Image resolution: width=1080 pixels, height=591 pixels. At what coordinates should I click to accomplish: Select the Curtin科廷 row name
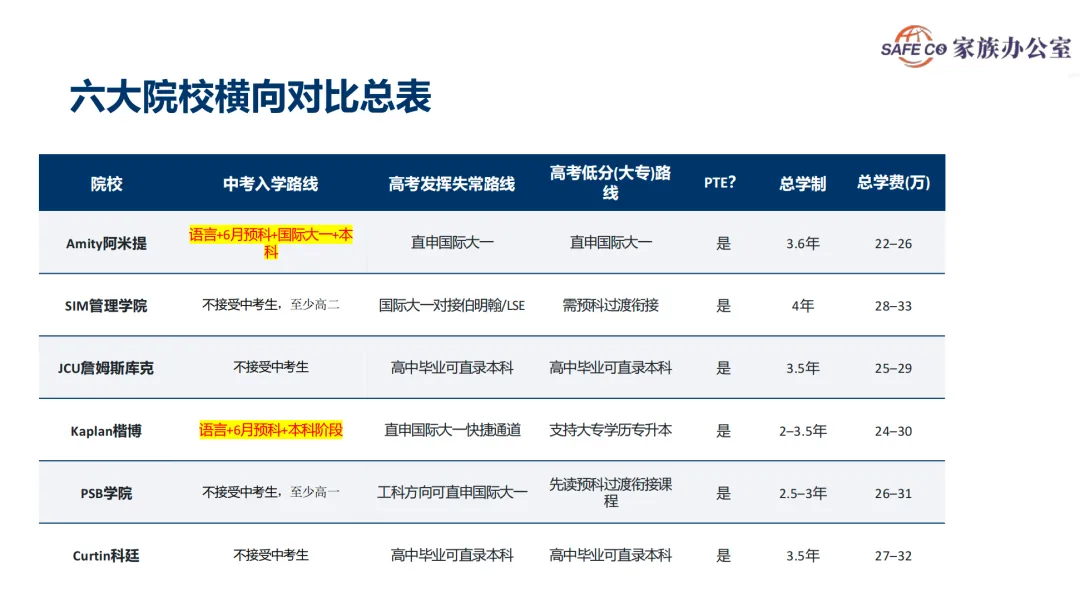pos(106,556)
